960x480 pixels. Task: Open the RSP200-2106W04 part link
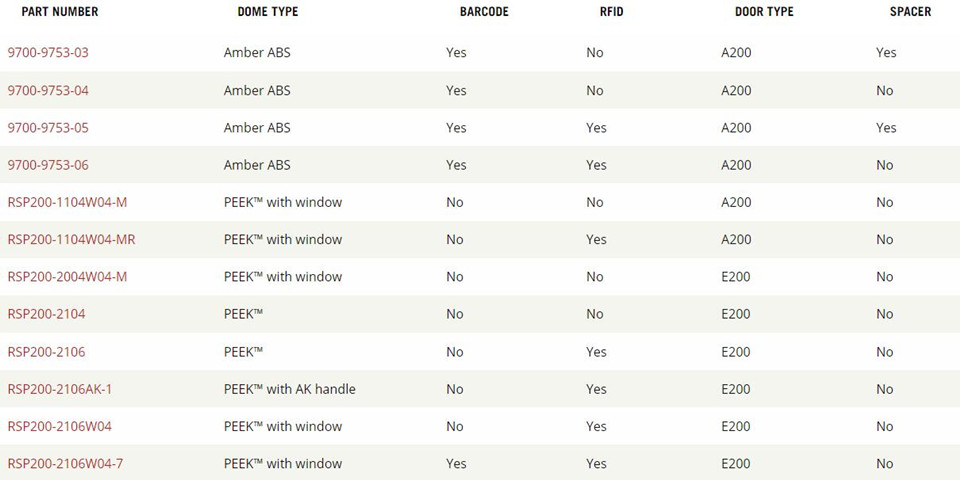pyautogui.click(x=59, y=427)
